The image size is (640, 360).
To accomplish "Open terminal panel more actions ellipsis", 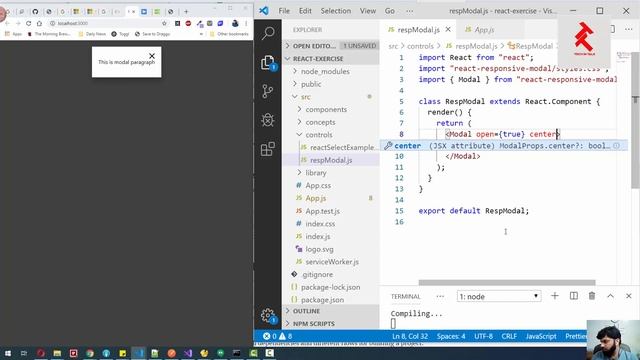I will [440, 296].
